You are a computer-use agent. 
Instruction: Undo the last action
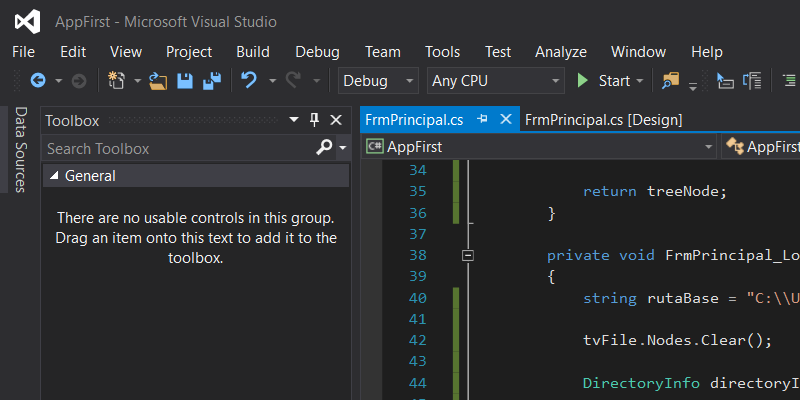coord(249,81)
